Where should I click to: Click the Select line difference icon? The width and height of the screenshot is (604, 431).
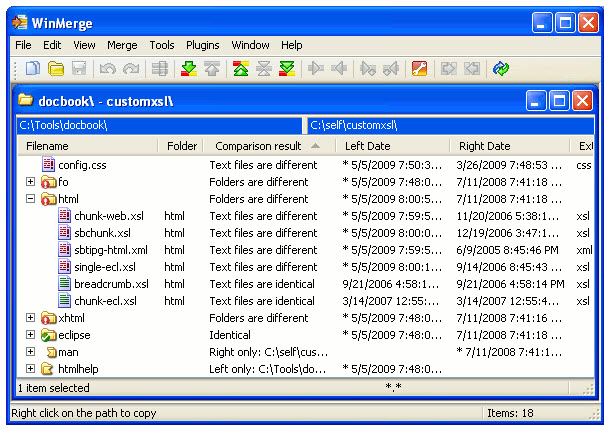[x=159, y=69]
